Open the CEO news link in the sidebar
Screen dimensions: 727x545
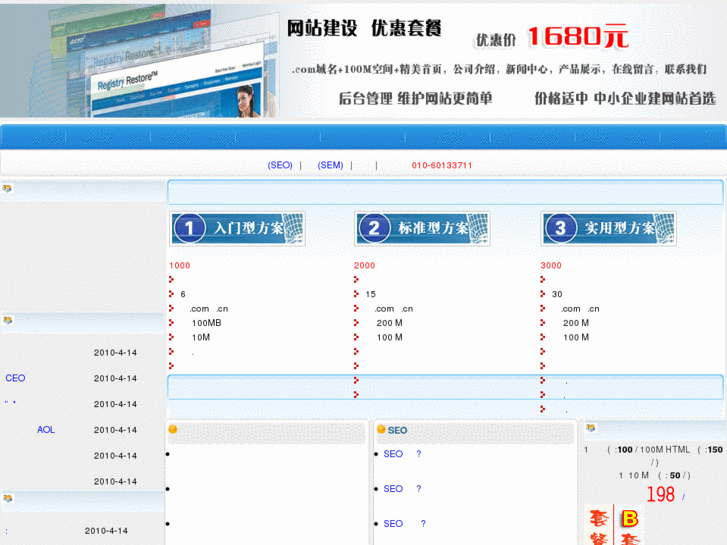[x=15, y=378]
